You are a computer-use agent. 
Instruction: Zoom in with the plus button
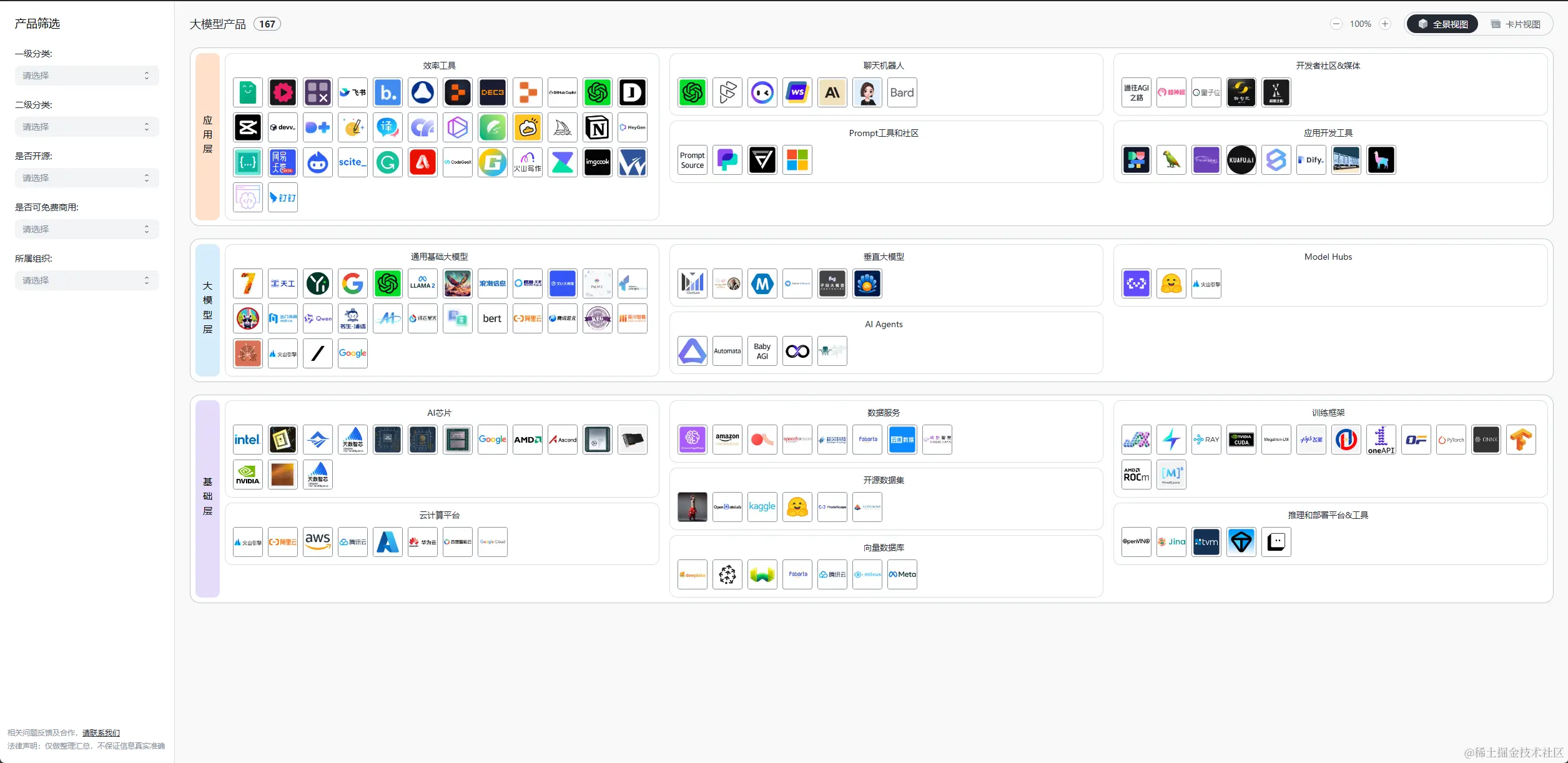[1384, 24]
